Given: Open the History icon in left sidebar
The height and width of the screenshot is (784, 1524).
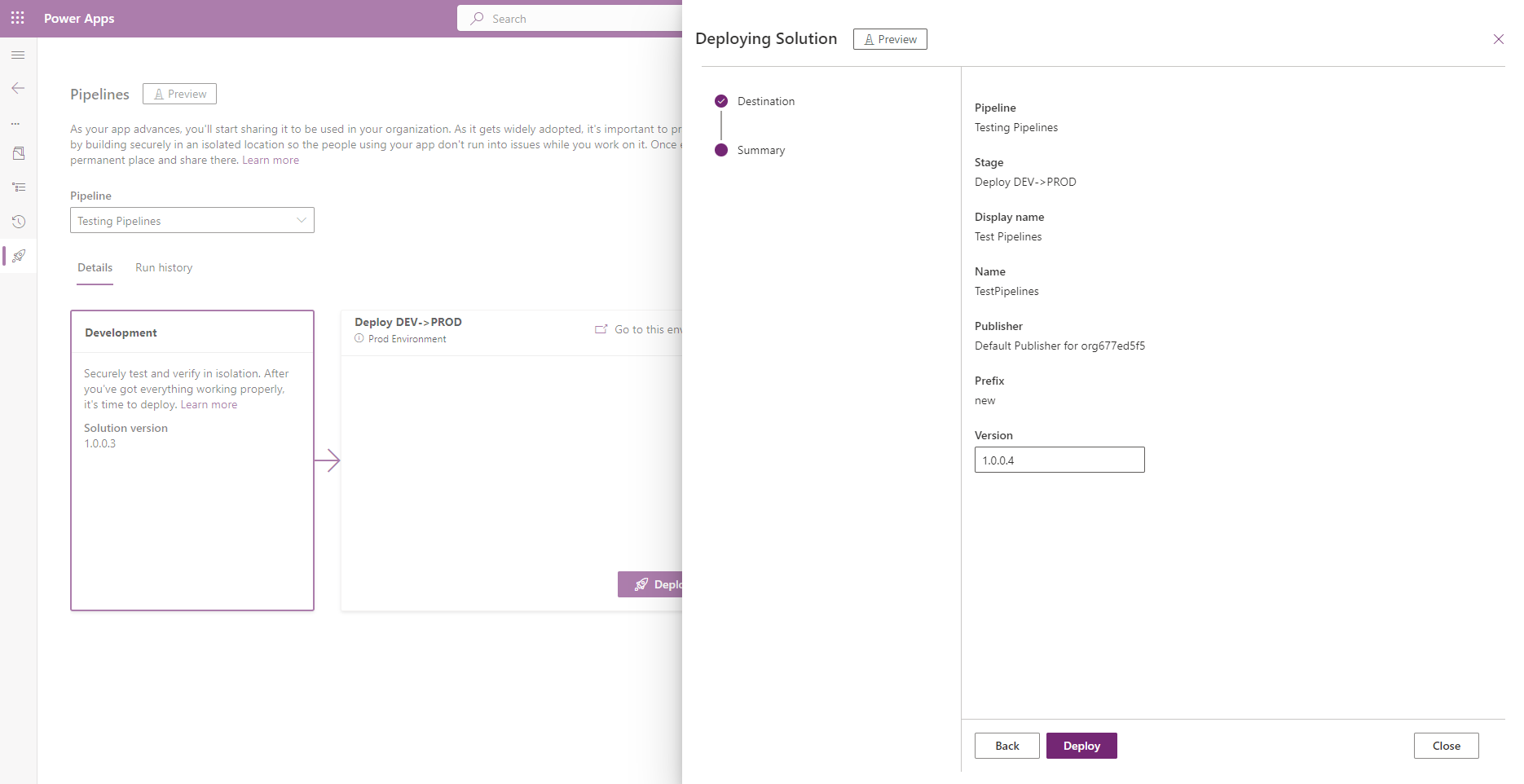Looking at the screenshot, I should pyautogui.click(x=18, y=222).
